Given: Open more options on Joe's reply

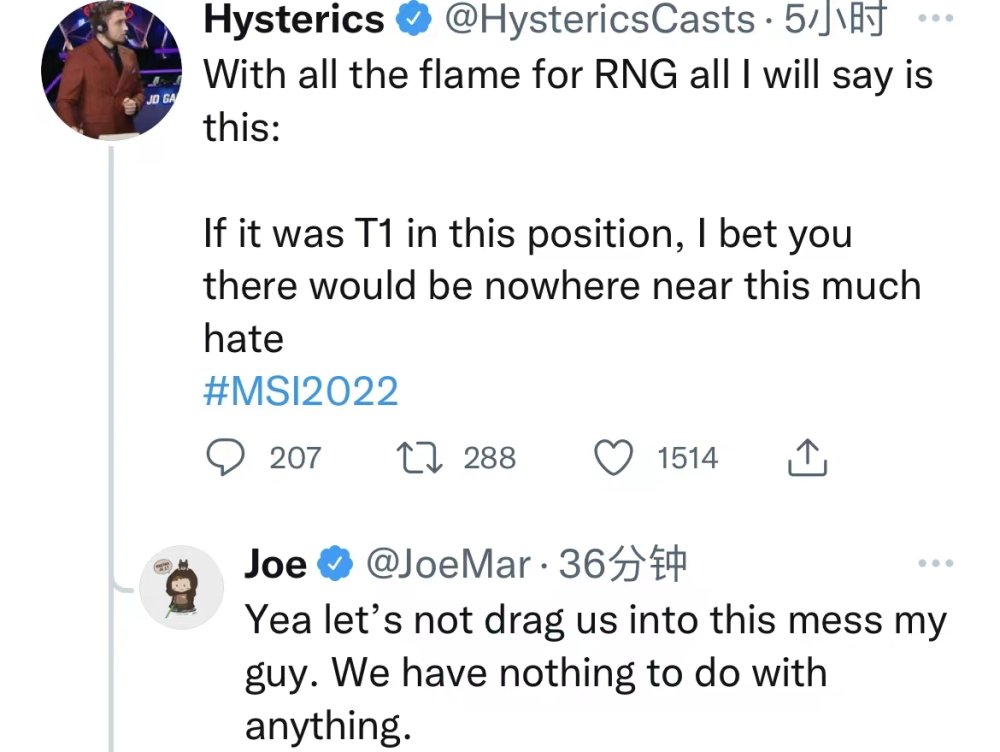Looking at the screenshot, I should click(935, 563).
